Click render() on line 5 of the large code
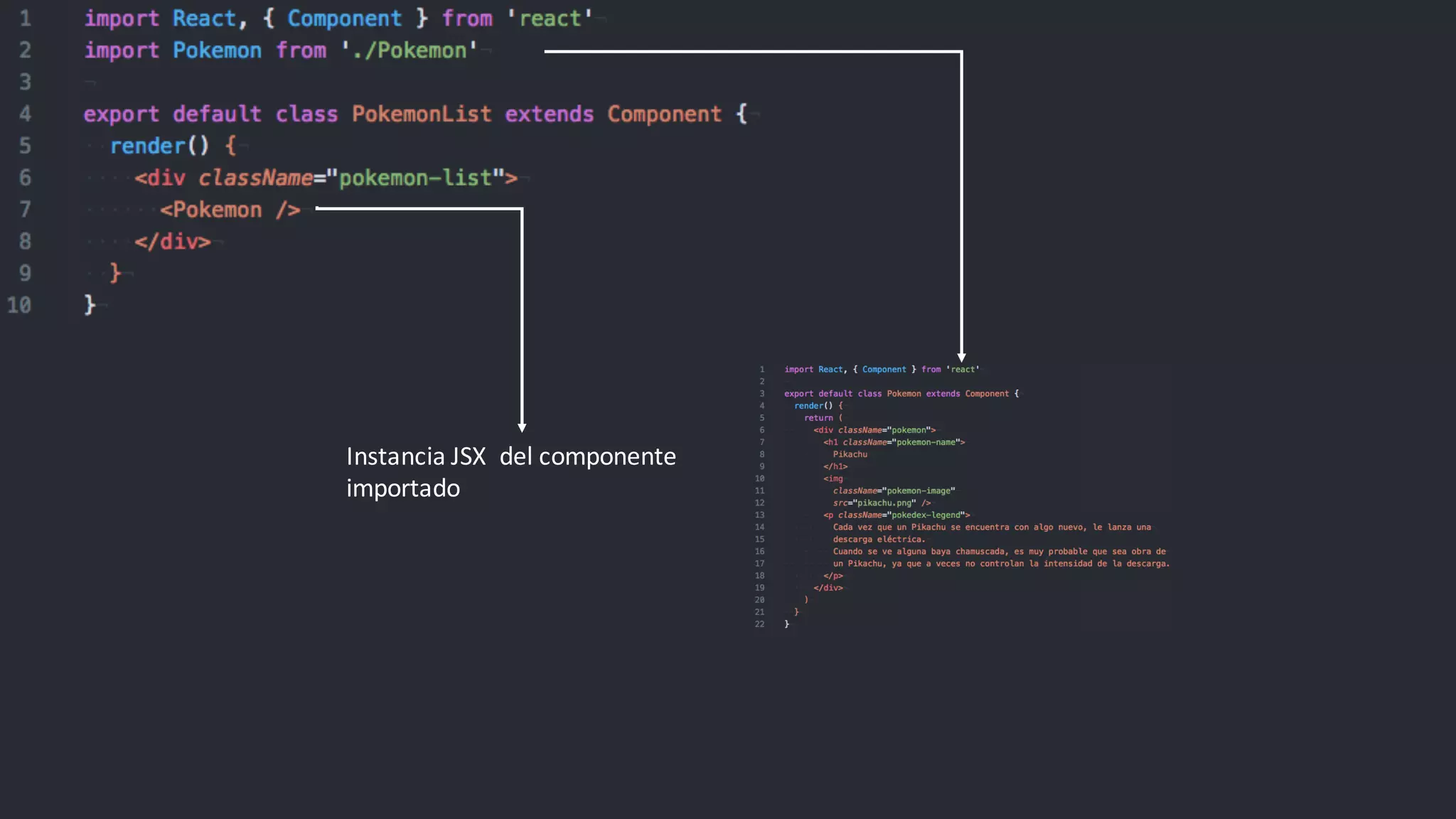Image resolution: width=1456 pixels, height=819 pixels. tap(159, 146)
